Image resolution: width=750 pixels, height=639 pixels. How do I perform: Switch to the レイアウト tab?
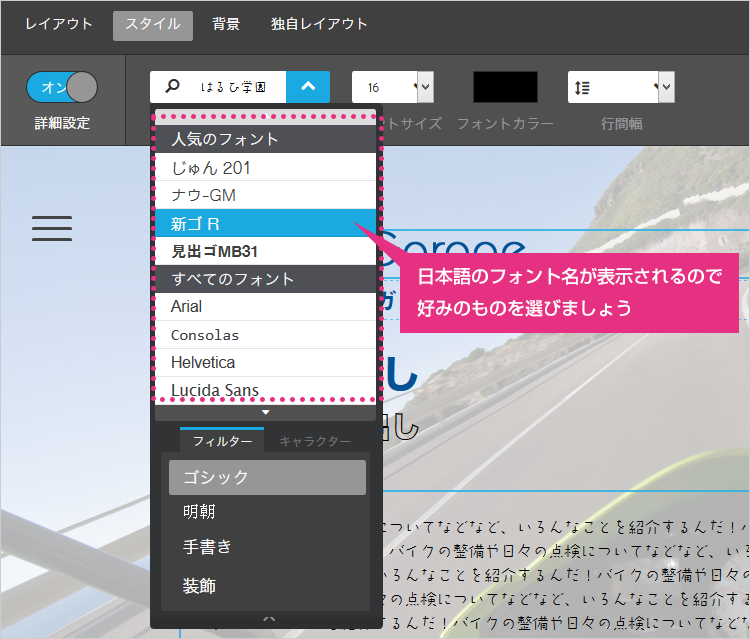tap(58, 24)
